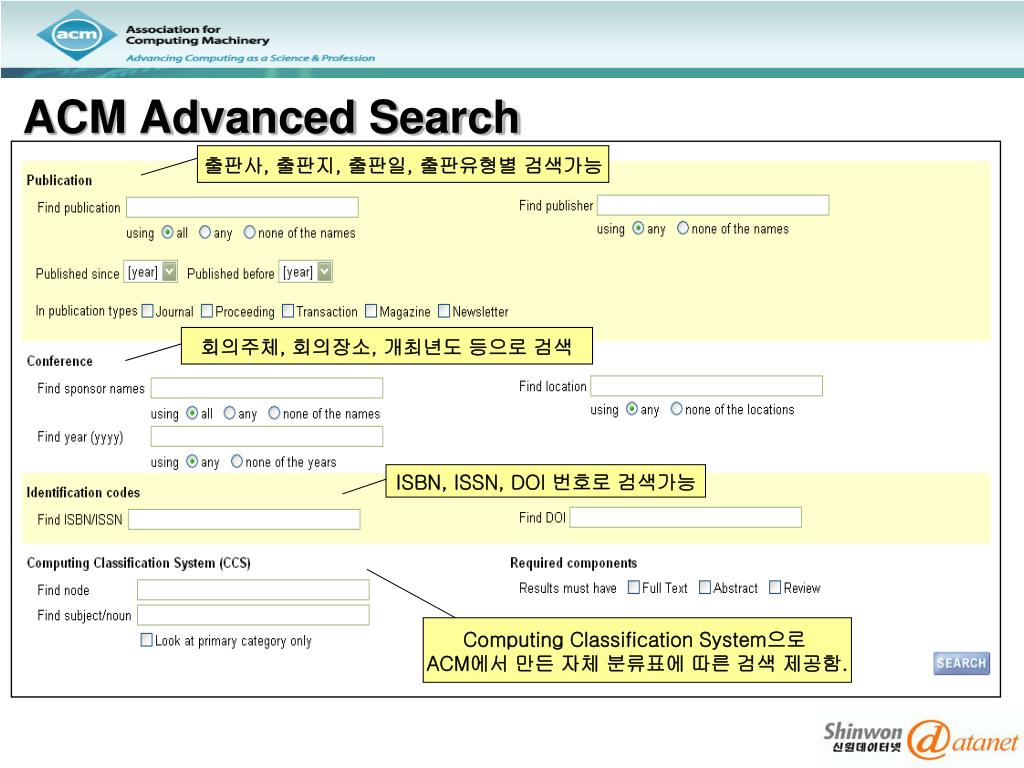Click the Find subject/noun text field
The width and height of the screenshot is (1024, 768).
pos(253,615)
